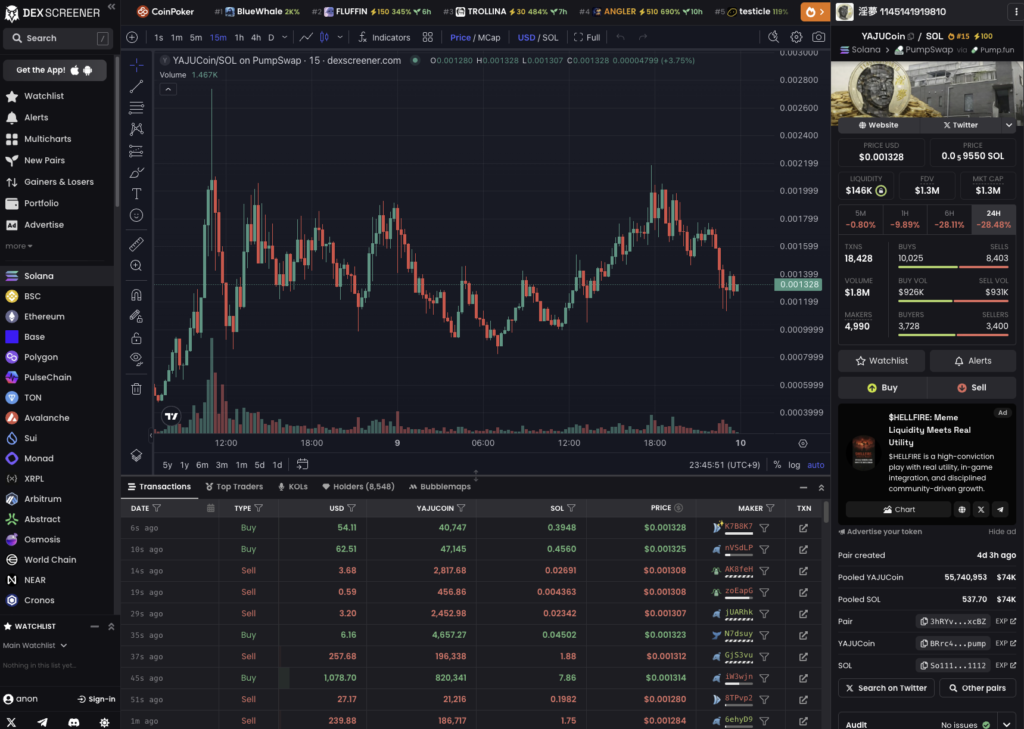The height and width of the screenshot is (729, 1024).
Task: Open Other pairs for this token
Action: pyautogui.click(x=978, y=687)
